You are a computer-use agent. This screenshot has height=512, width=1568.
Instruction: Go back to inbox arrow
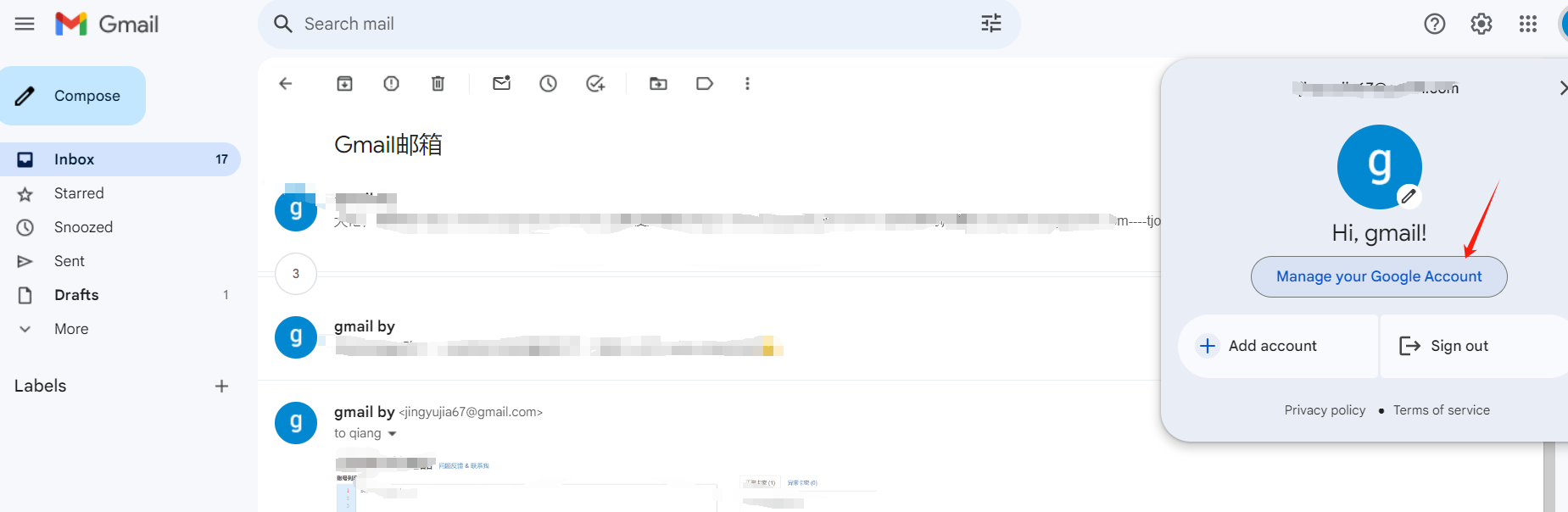pyautogui.click(x=286, y=83)
